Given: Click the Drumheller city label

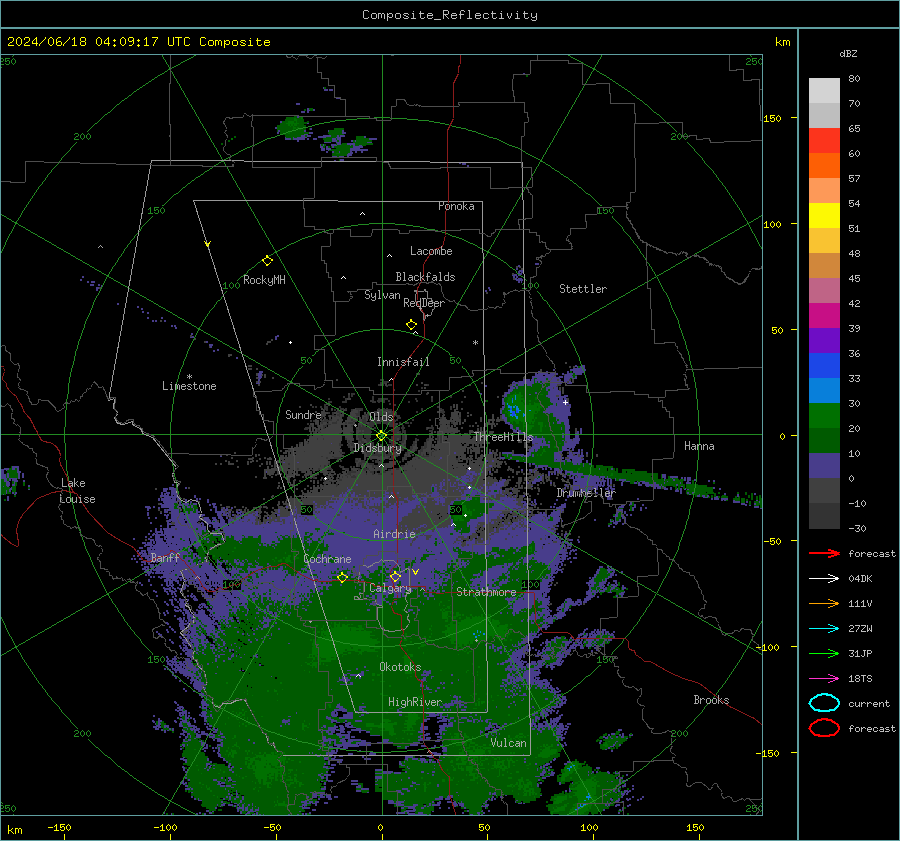Looking at the screenshot, I should [x=585, y=493].
